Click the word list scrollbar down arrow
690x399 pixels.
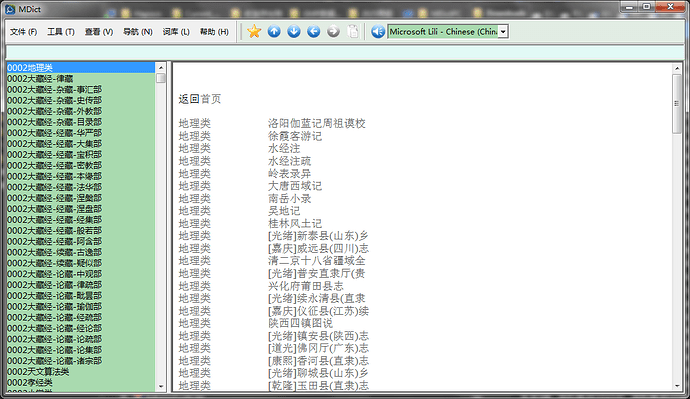pyautogui.click(x=161, y=387)
